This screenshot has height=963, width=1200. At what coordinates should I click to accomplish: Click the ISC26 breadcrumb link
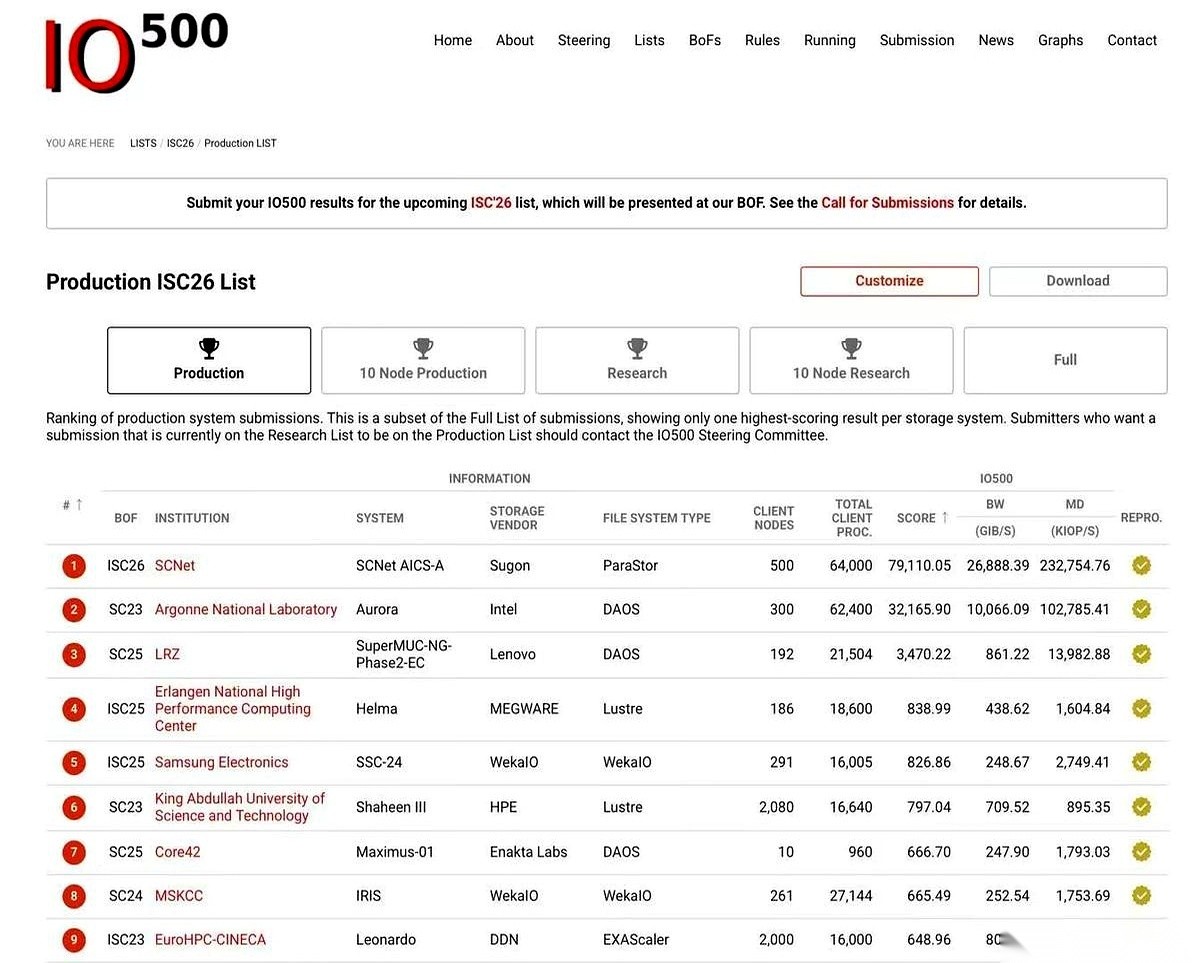(180, 143)
